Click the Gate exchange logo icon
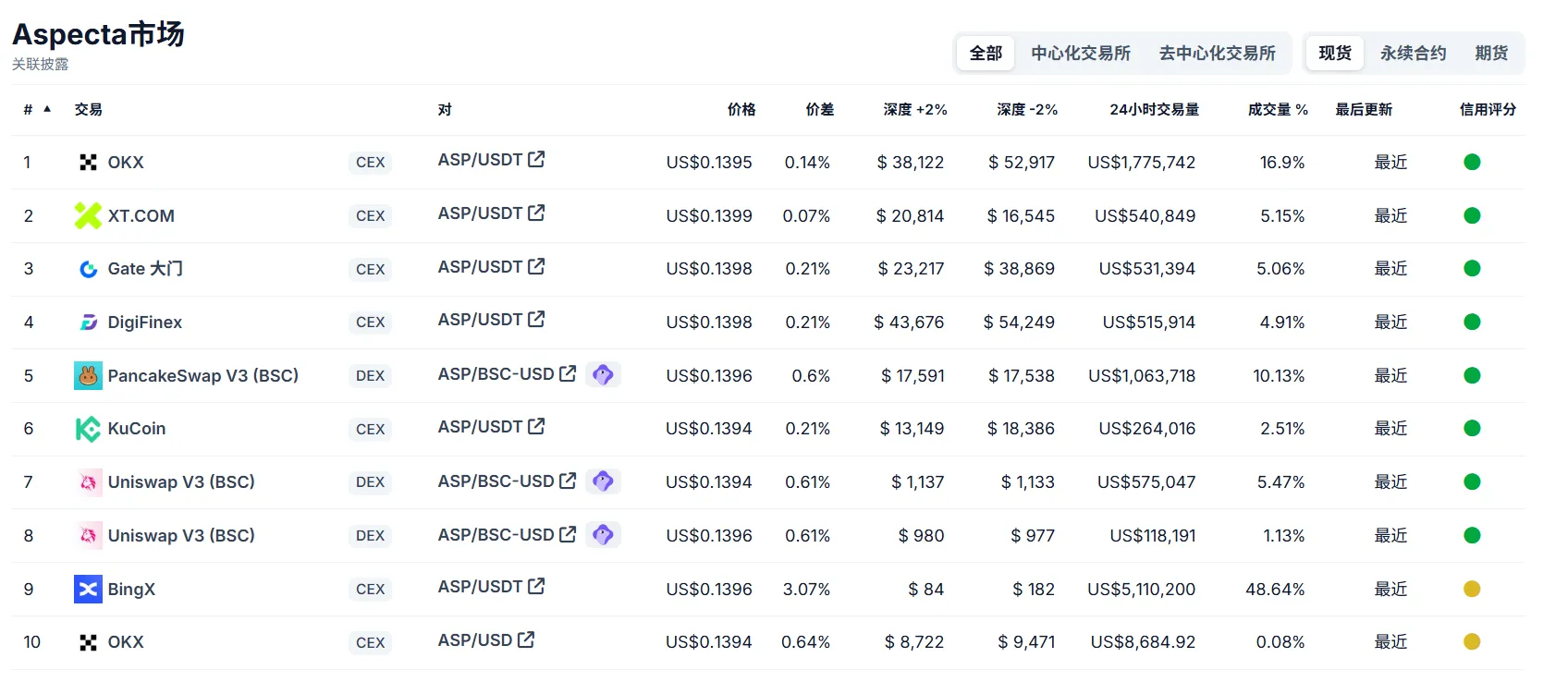The height and width of the screenshot is (682, 1568). click(88, 269)
